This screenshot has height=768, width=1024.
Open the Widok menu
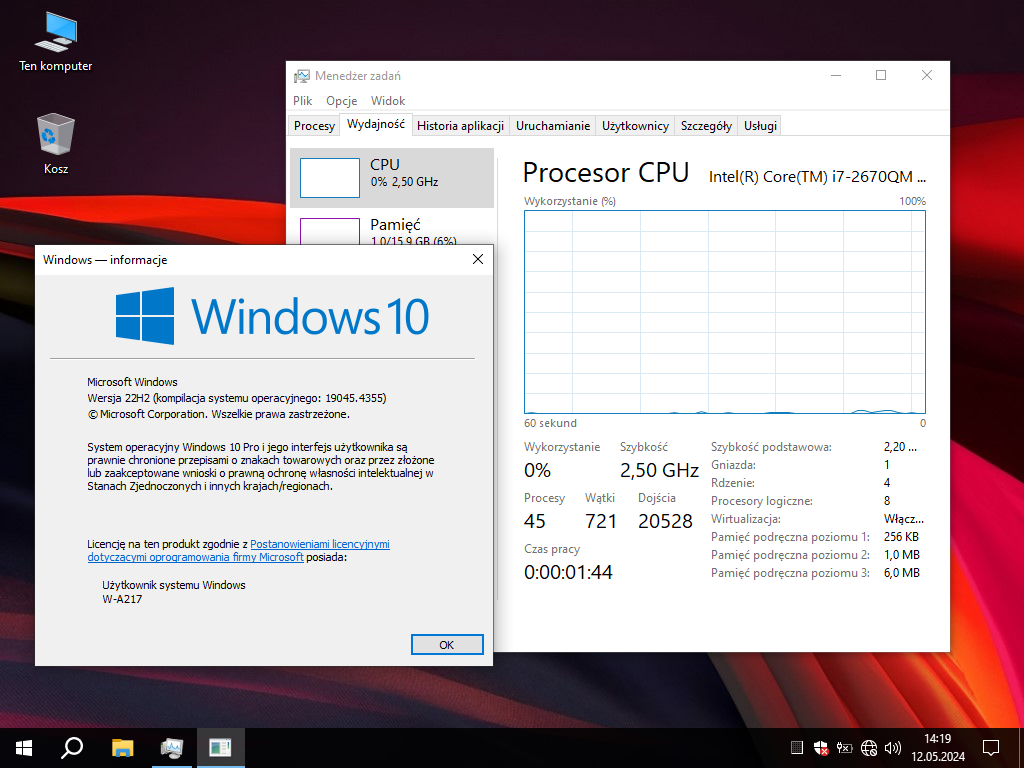point(388,101)
